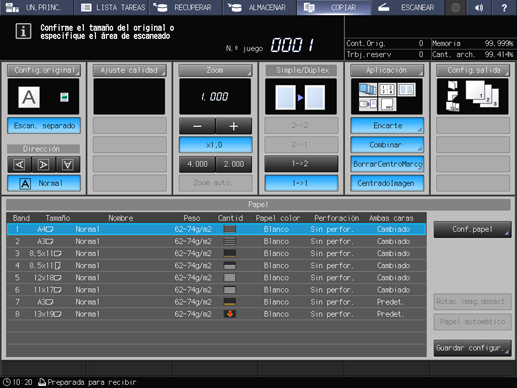The height and width of the screenshot is (388, 517).
Task: Select 1->2 duplex mode
Action: [301, 164]
